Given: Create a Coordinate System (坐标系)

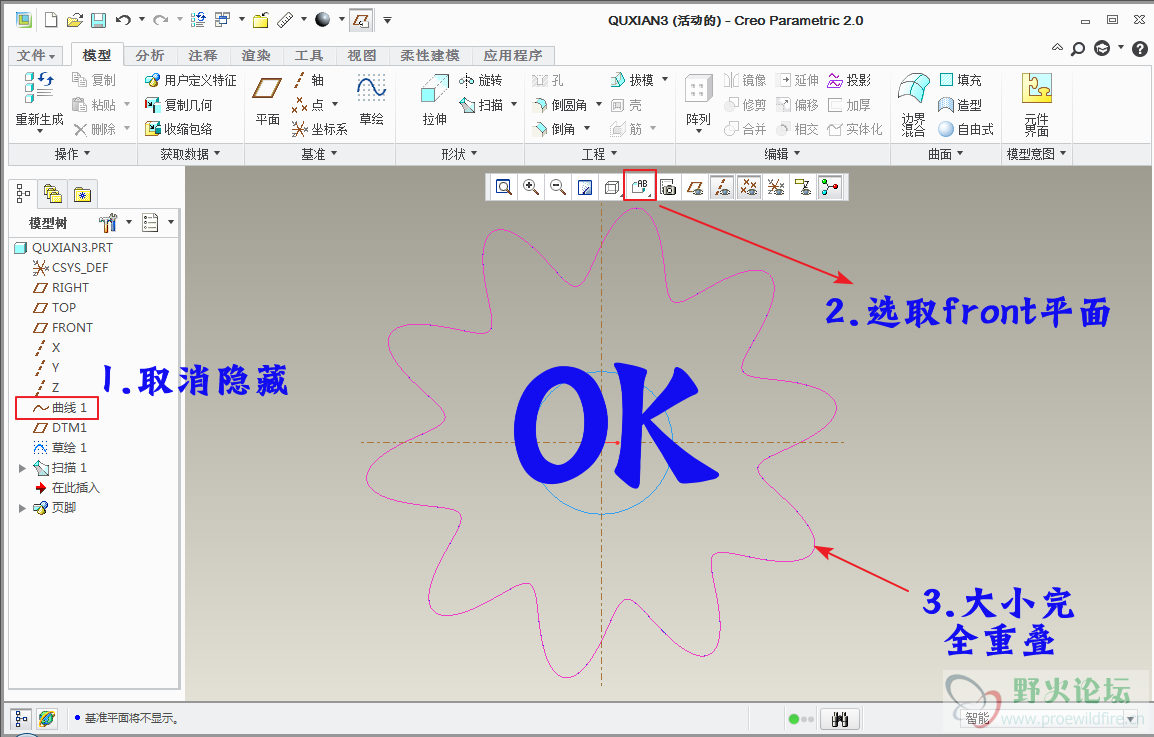Looking at the screenshot, I should point(319,130).
